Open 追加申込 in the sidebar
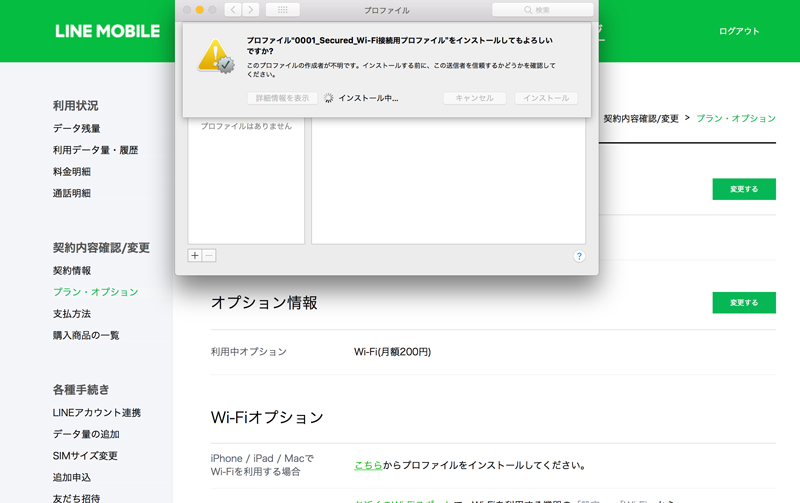Viewport: 800px width, 503px height. 72,477
